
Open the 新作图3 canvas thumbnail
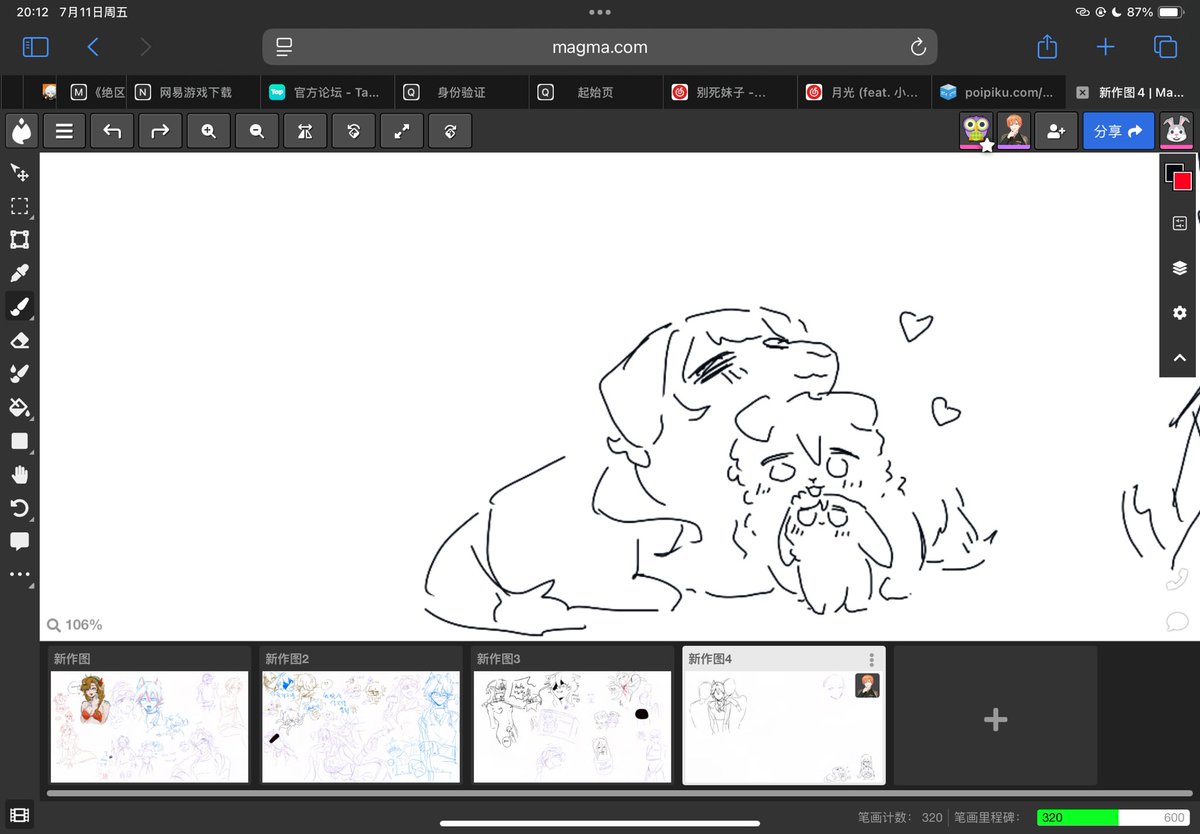[x=572, y=715]
